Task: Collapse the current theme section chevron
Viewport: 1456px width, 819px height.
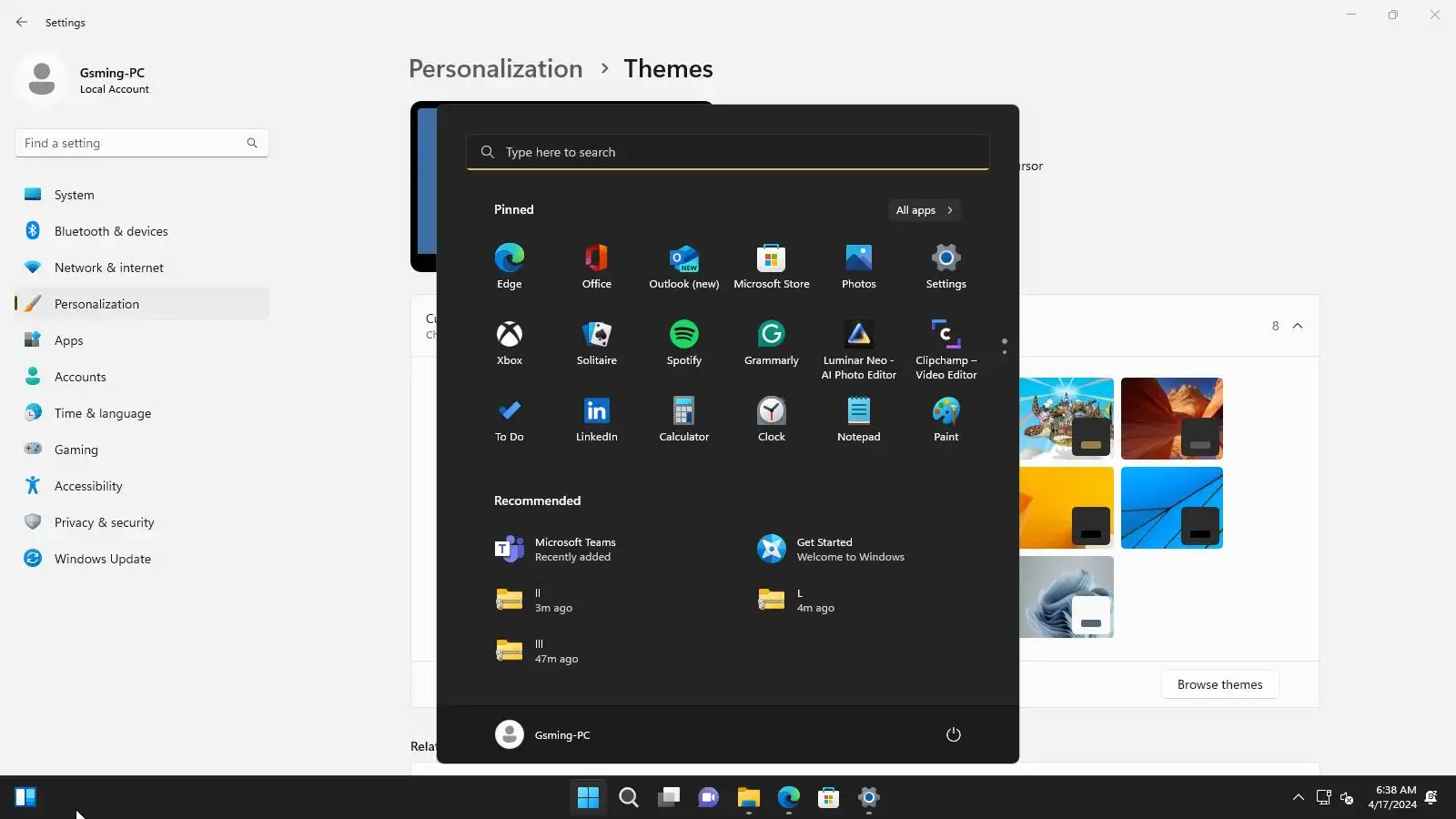Action: 1298,326
